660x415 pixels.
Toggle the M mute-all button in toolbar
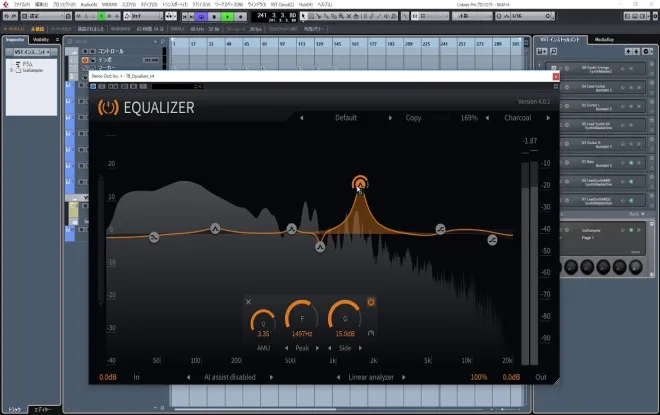(x=79, y=16)
